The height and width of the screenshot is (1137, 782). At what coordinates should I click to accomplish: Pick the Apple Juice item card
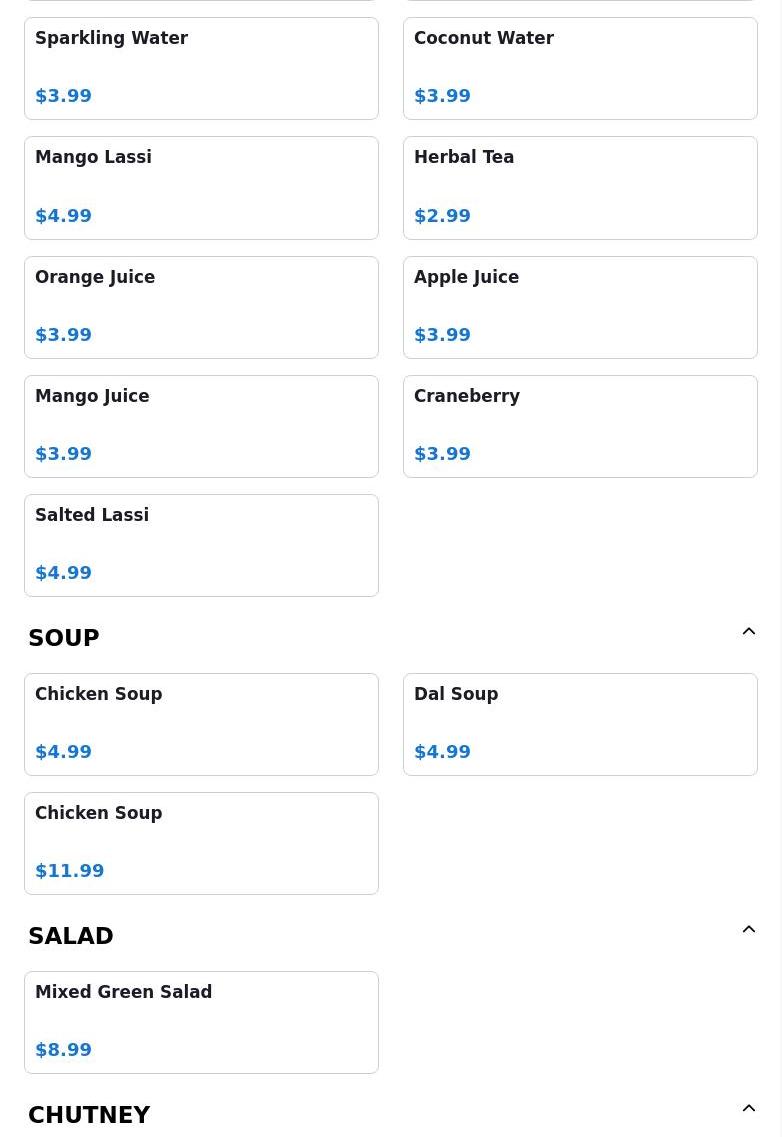580,307
